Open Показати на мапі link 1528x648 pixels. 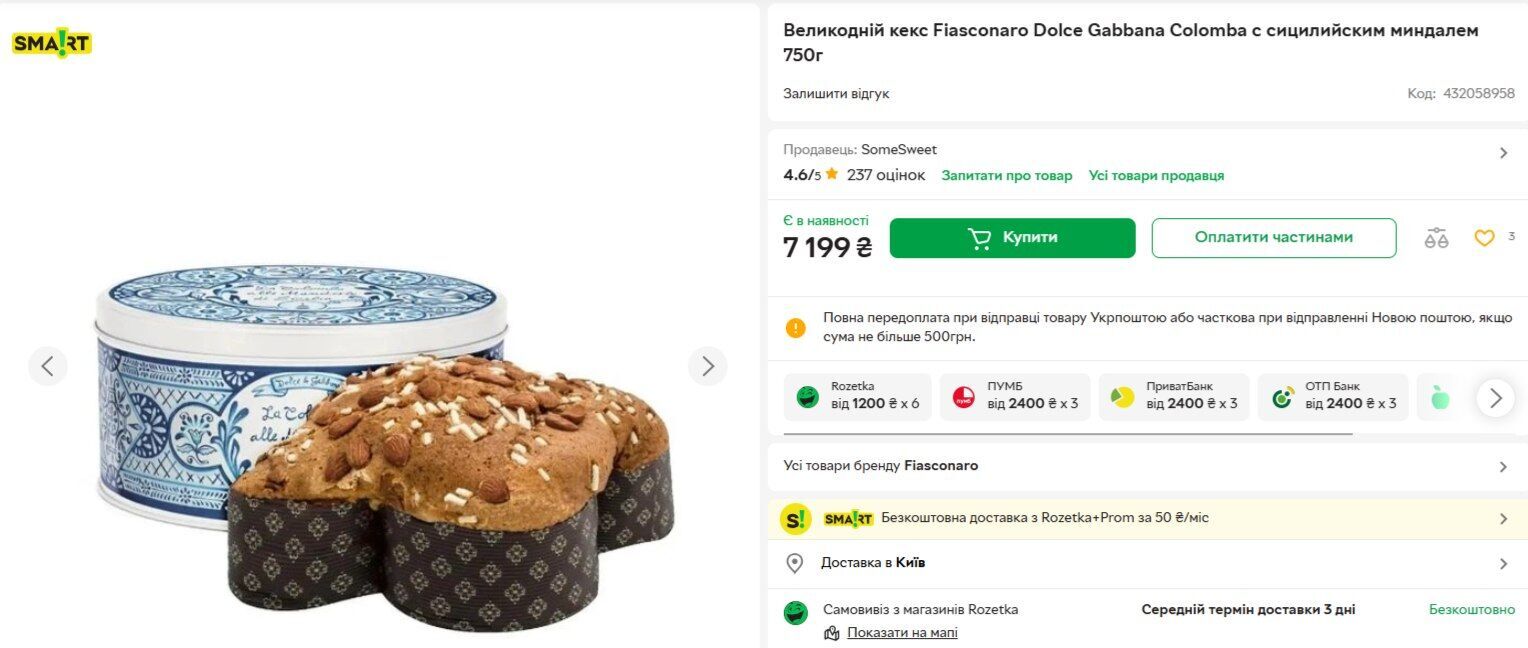click(x=902, y=633)
